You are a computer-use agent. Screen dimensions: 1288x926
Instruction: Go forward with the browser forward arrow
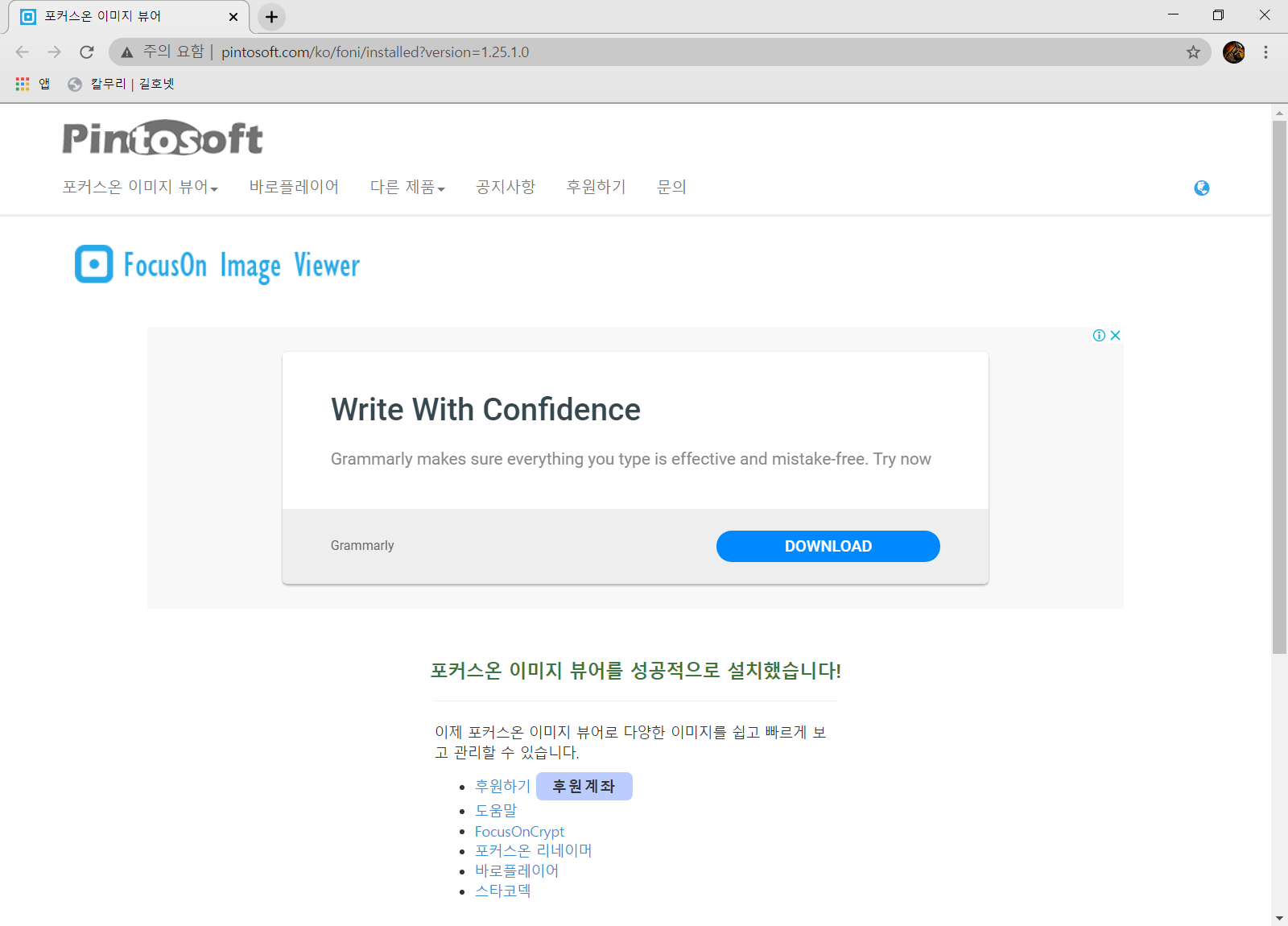54,52
